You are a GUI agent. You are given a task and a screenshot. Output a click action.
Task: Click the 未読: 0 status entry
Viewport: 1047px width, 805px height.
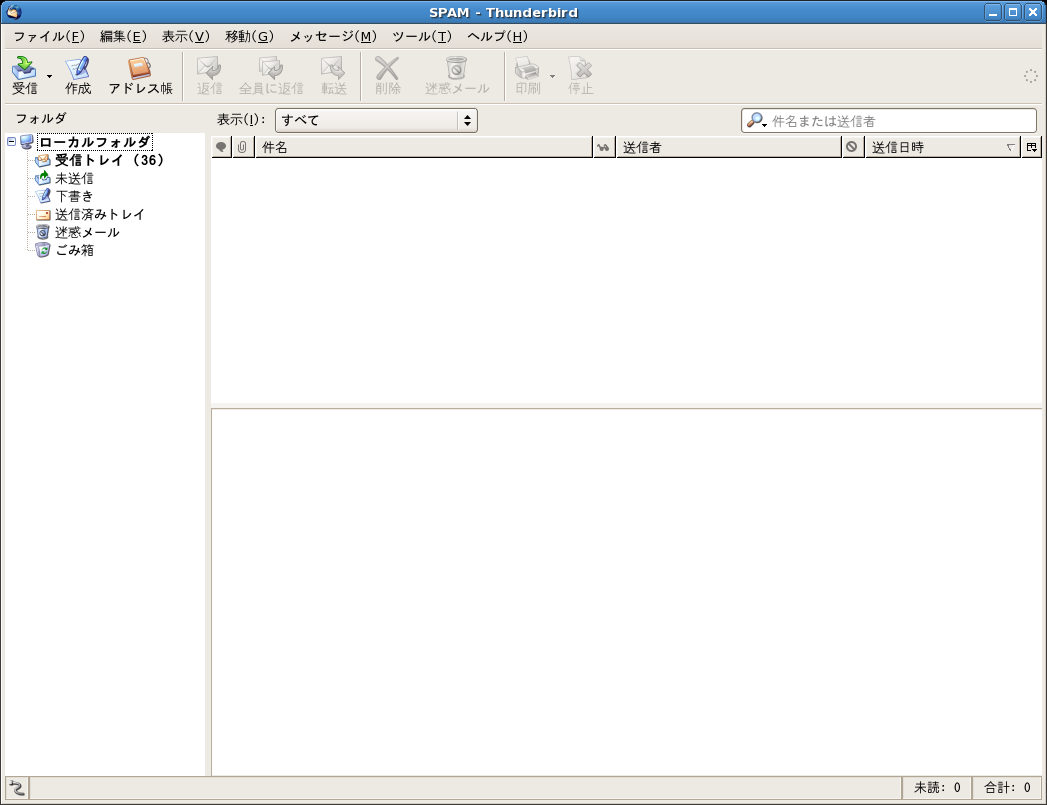coord(937,788)
